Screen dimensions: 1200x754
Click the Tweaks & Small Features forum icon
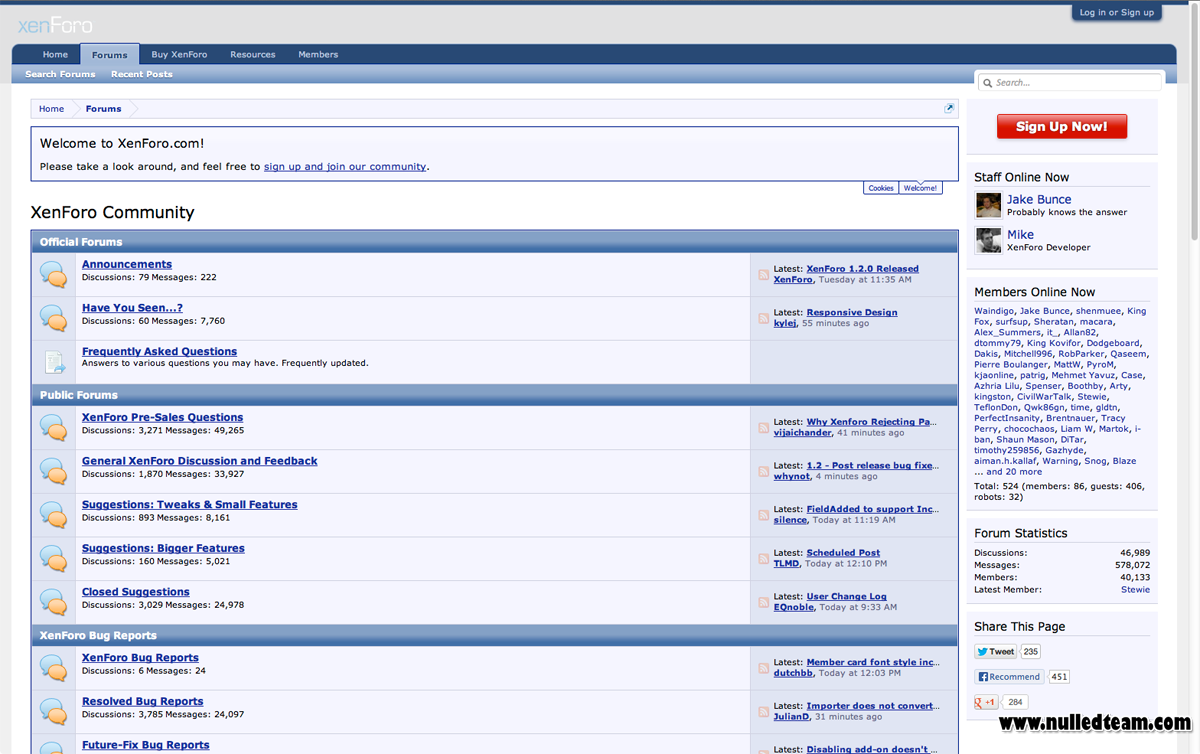click(x=53, y=515)
